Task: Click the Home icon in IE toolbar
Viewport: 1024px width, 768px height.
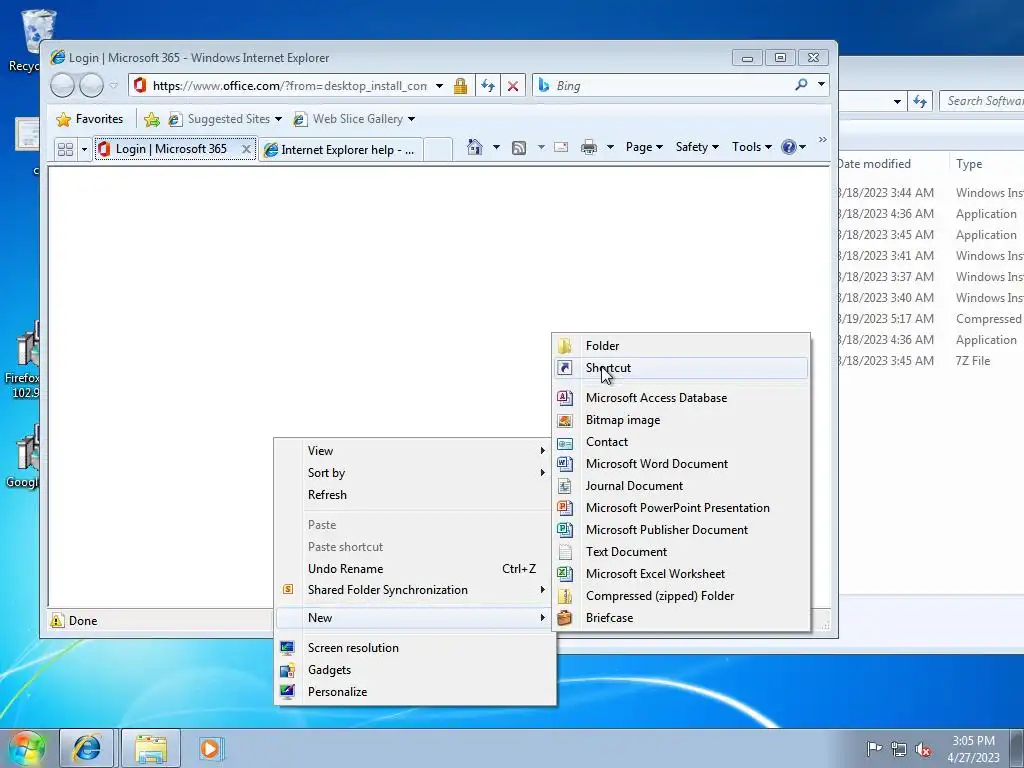Action: 475,148
